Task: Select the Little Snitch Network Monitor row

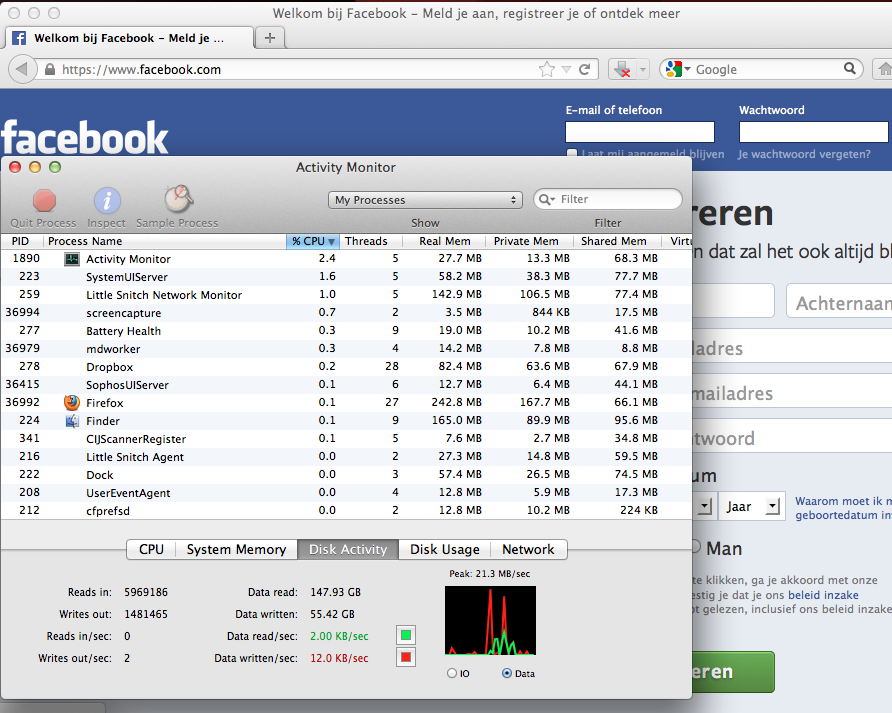Action: (x=346, y=295)
